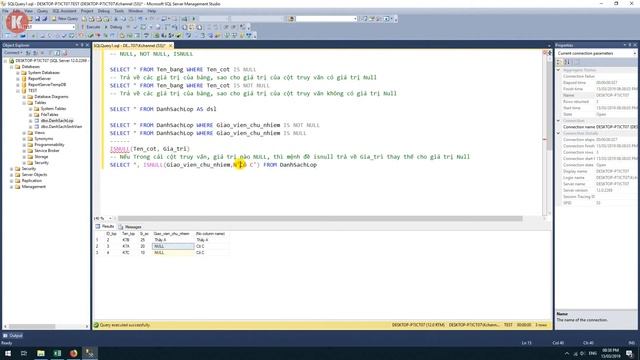Screen dimensions: 640x360
Task: Expand the Programmability node
Action: [x=24, y=144]
